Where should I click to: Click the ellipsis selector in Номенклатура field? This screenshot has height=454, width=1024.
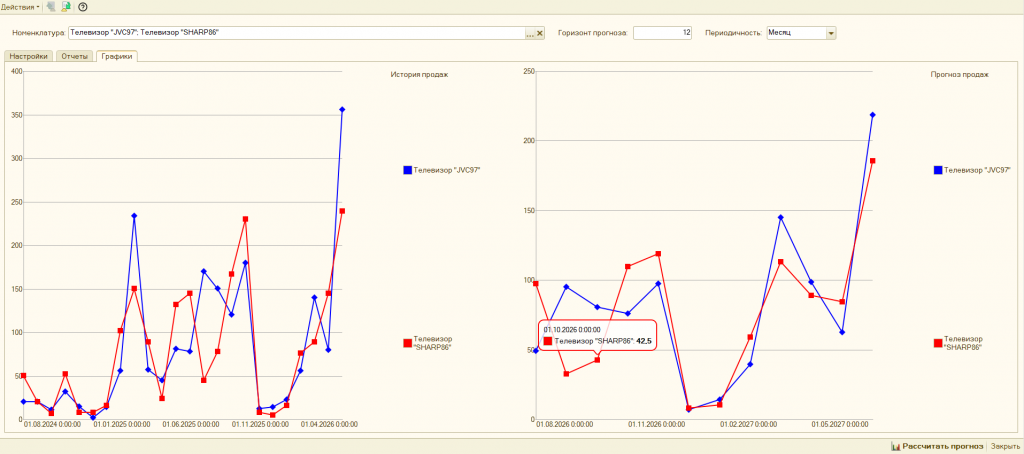[530, 33]
